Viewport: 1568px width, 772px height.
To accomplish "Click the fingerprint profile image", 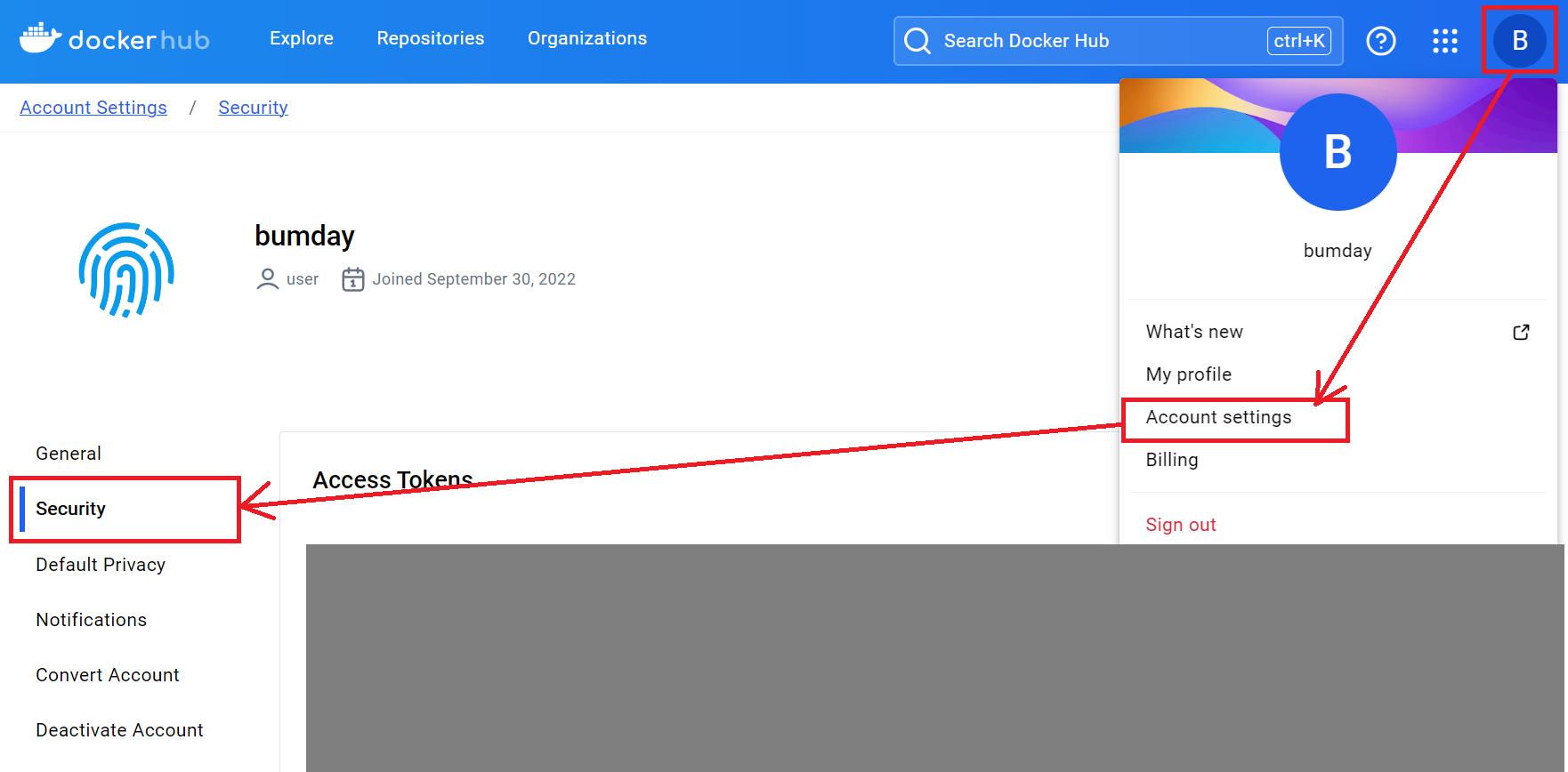I will coord(126,269).
